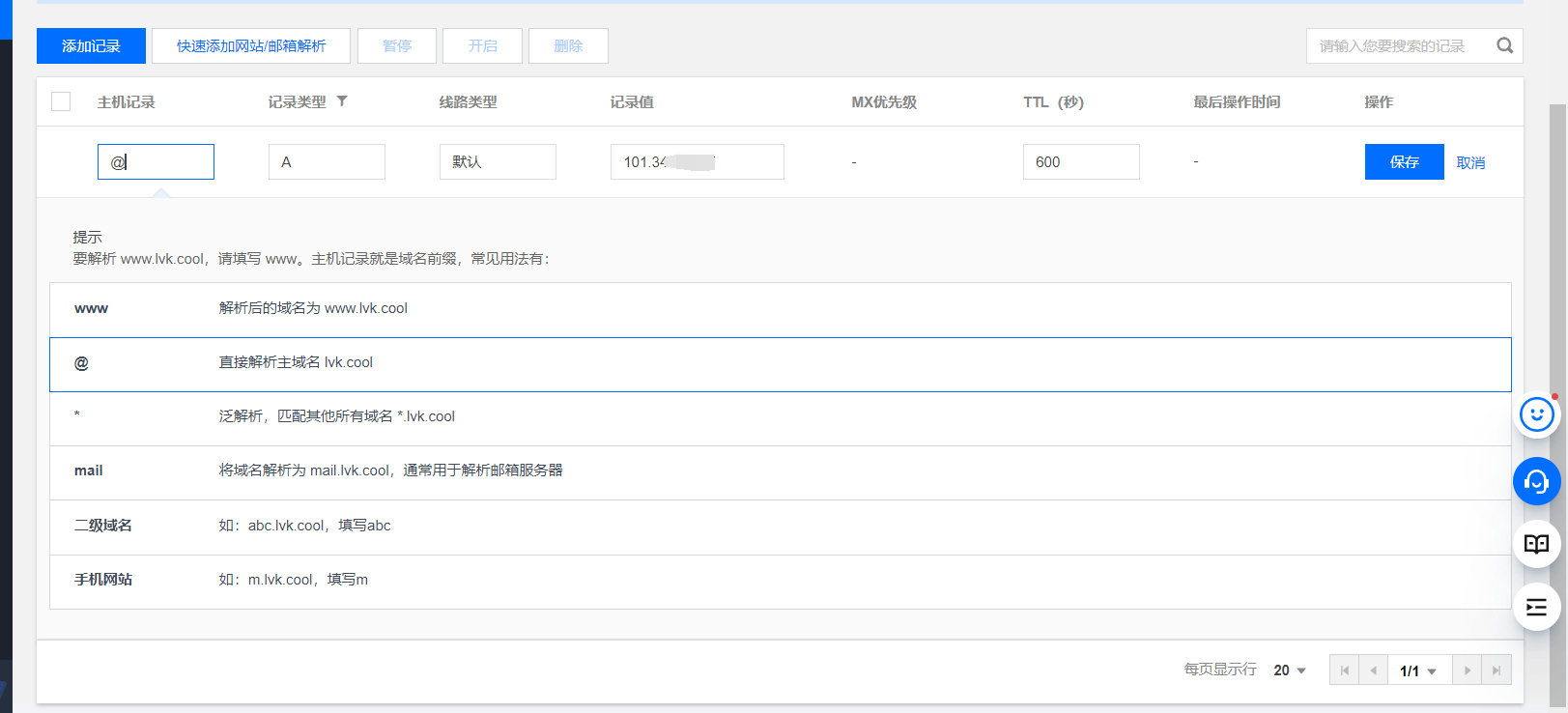Go to the previous page of records
This screenshot has width=1568, height=713.
tap(1373, 670)
